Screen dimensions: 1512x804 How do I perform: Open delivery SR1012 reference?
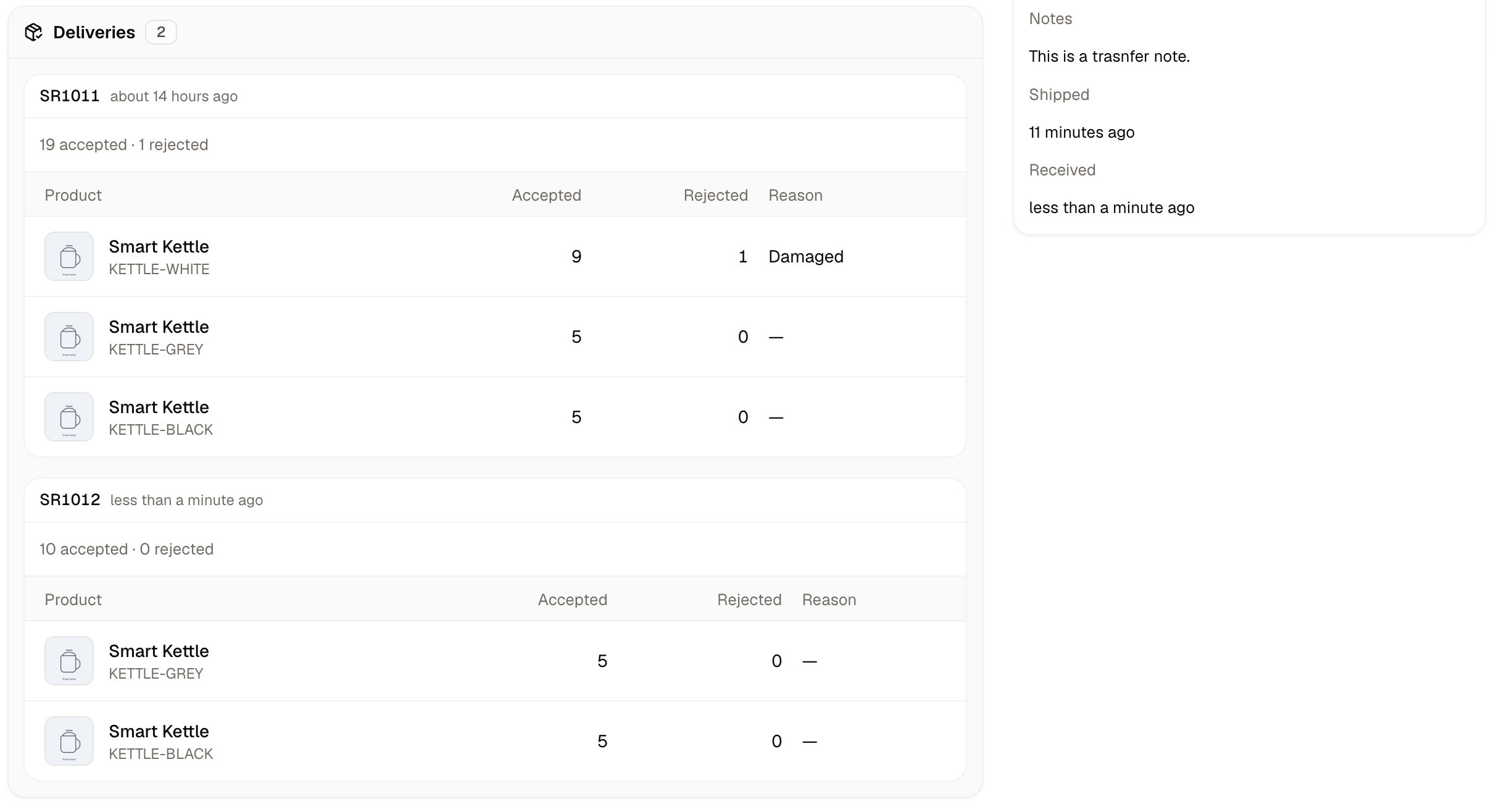click(70, 500)
